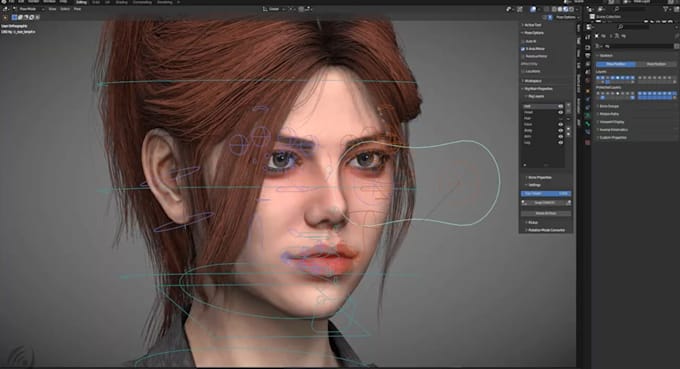Open the Pose Mode interaction dropdown
Image resolution: width=680 pixels, height=369 pixels.
coord(28,9)
